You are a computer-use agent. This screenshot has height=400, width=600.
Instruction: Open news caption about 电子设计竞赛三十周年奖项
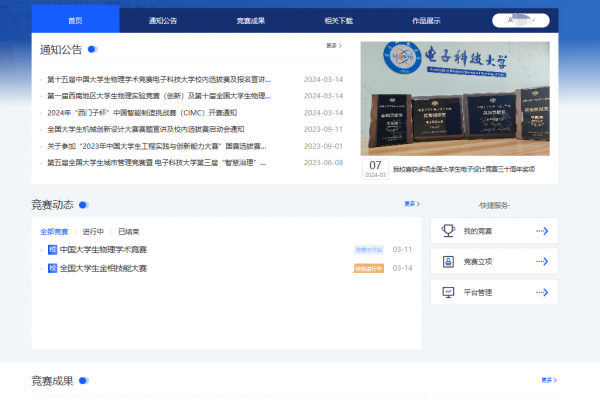click(464, 169)
